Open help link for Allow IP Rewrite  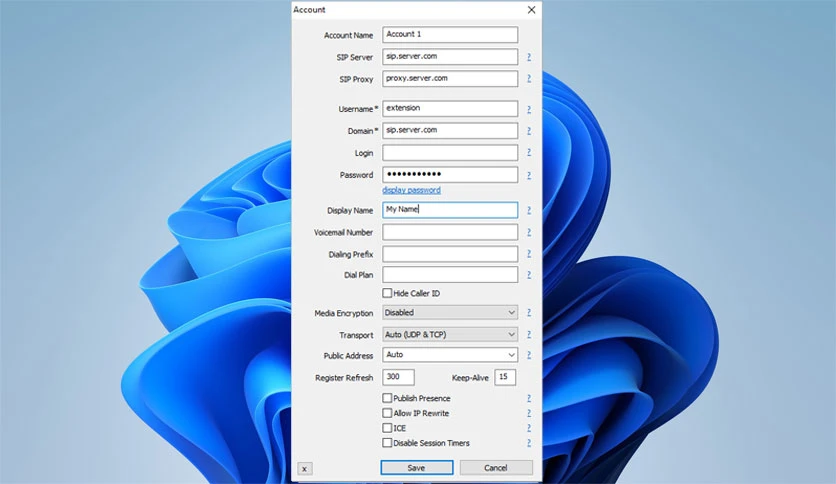pyautogui.click(x=529, y=413)
